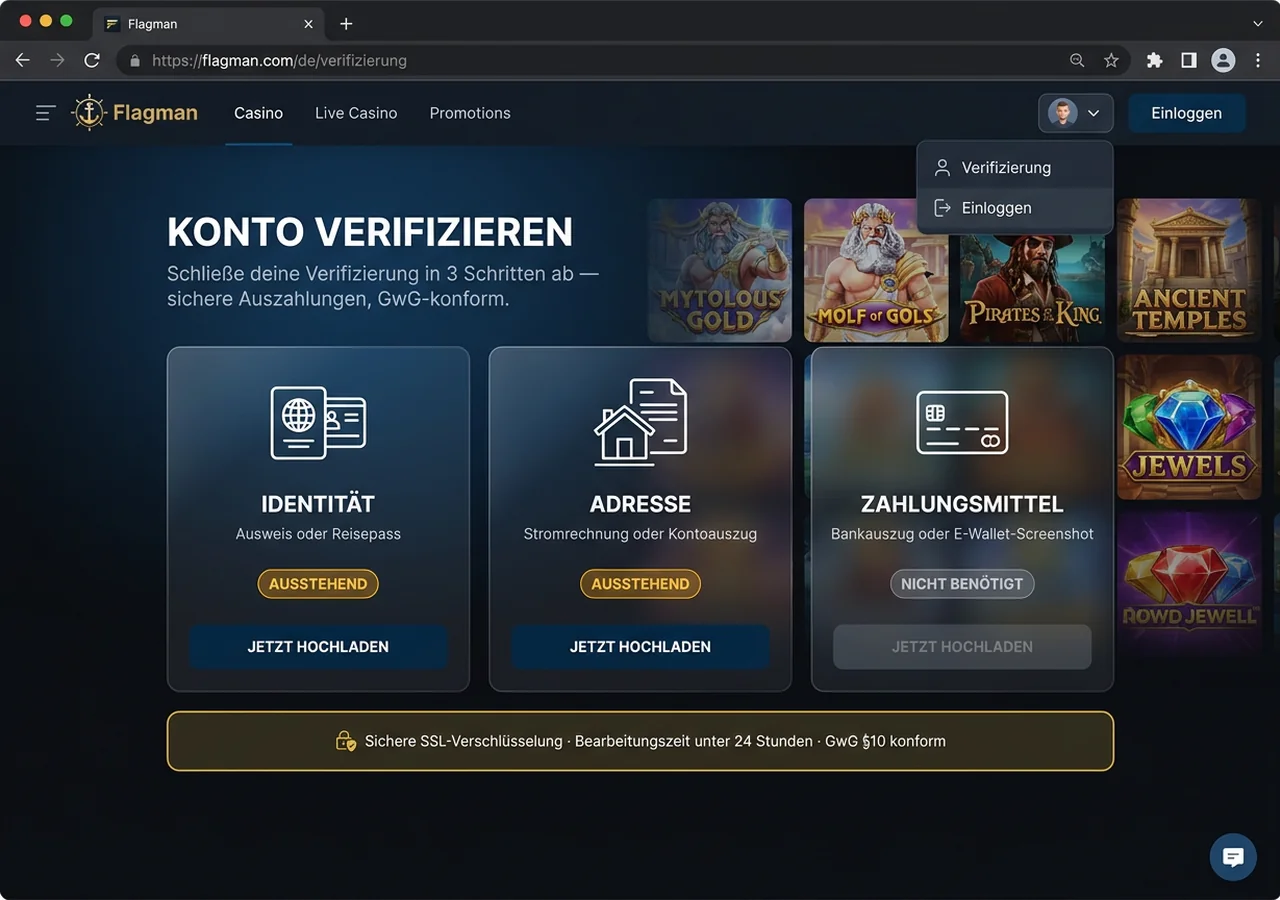The width and height of the screenshot is (1280, 900).
Task: Open the browser extensions puzzle icon
Action: tap(1154, 60)
